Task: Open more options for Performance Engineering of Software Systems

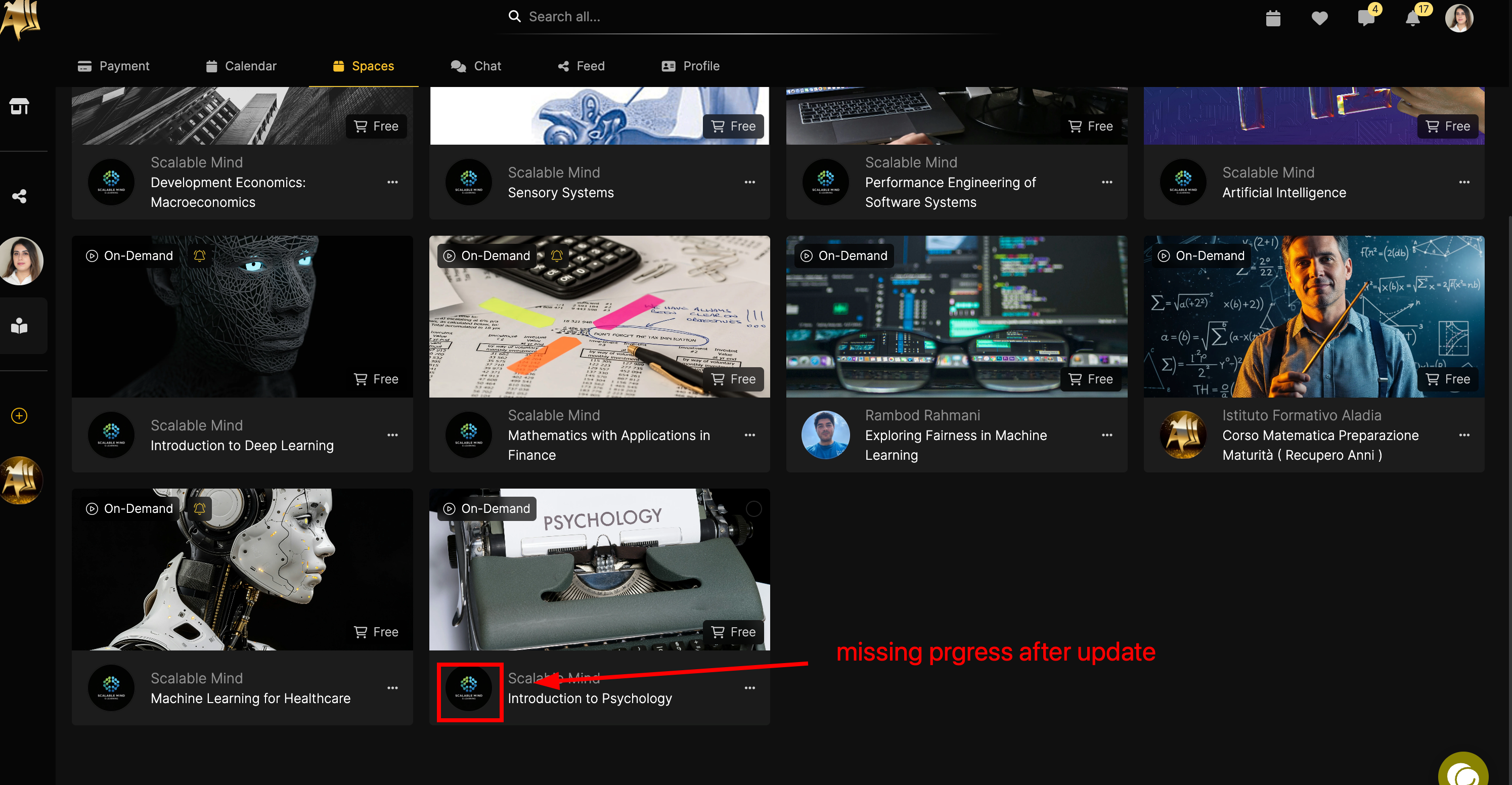Action: pos(1107,182)
